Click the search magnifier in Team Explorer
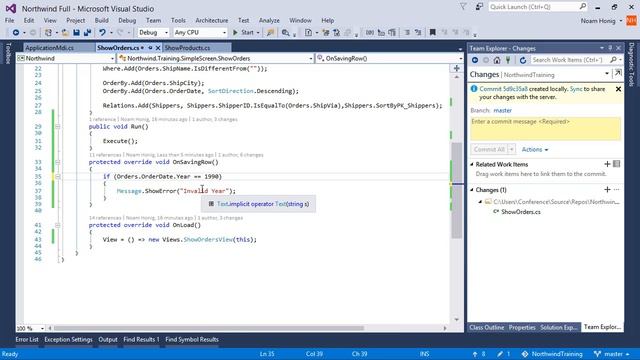Image resolution: width=640 pixels, height=360 pixels. click(613, 60)
